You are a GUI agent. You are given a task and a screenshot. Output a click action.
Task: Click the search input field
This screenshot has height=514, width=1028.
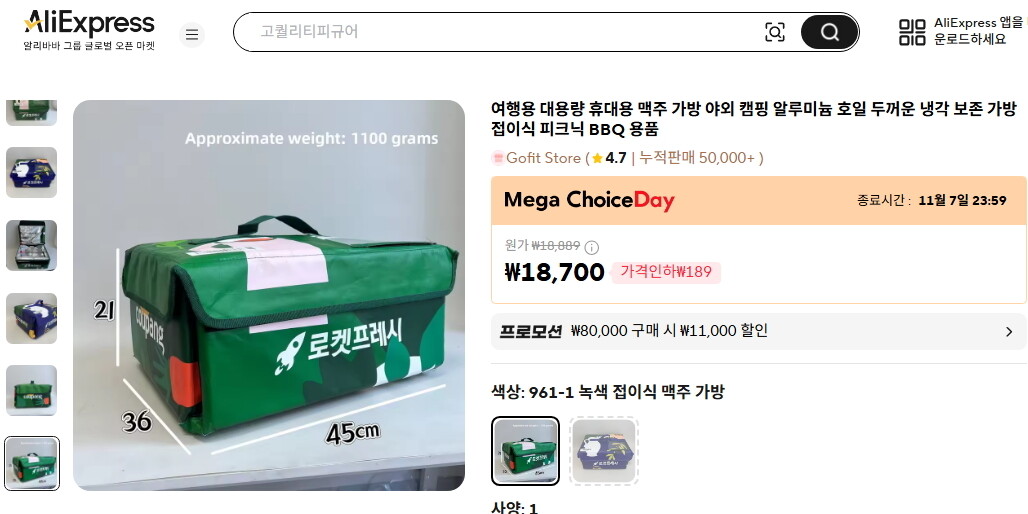click(505, 31)
